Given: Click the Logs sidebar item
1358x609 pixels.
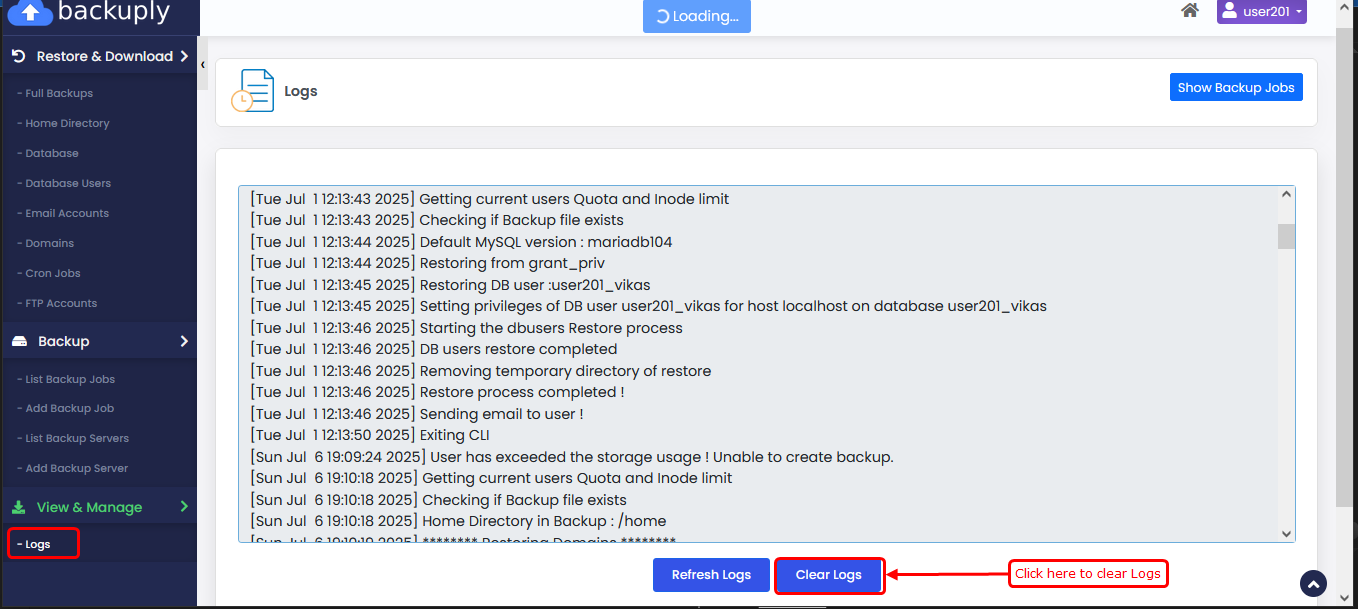Looking at the screenshot, I should pos(38,544).
